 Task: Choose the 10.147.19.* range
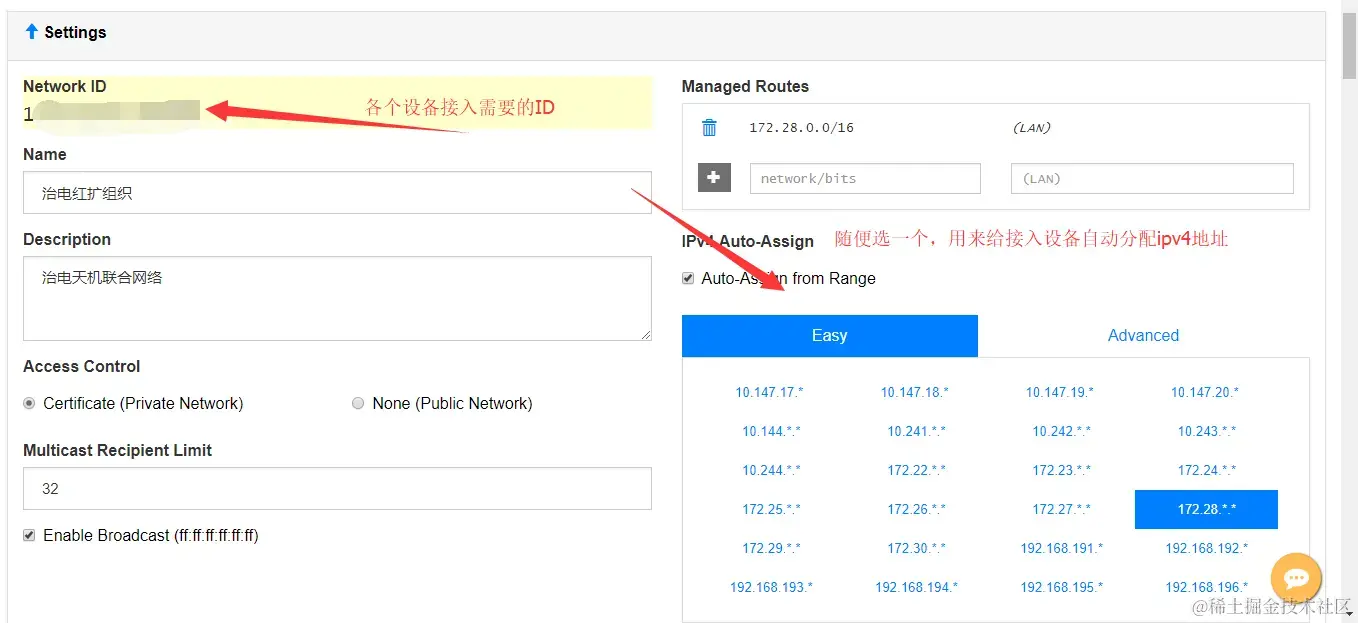click(1060, 392)
